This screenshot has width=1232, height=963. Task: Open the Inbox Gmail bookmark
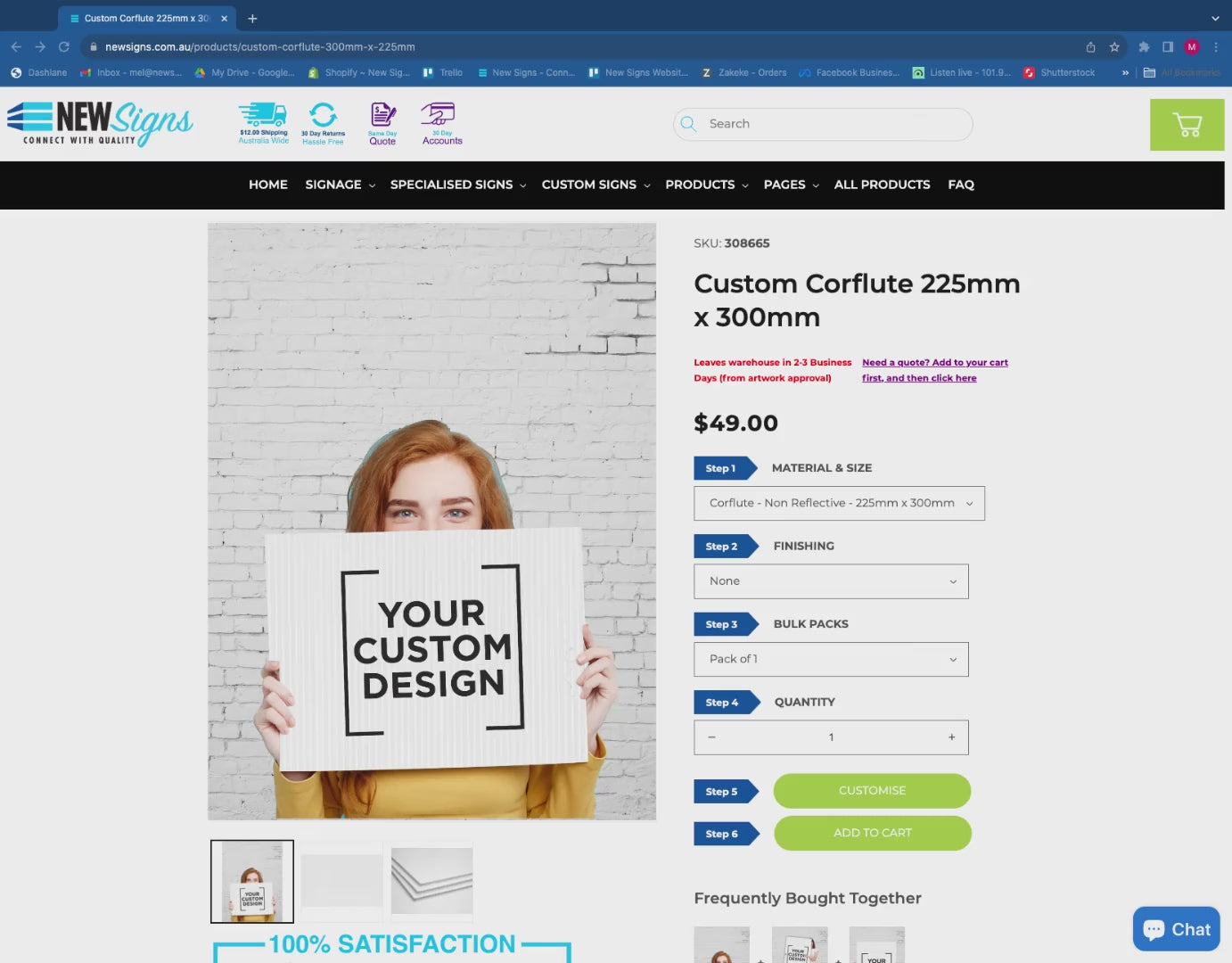131,72
